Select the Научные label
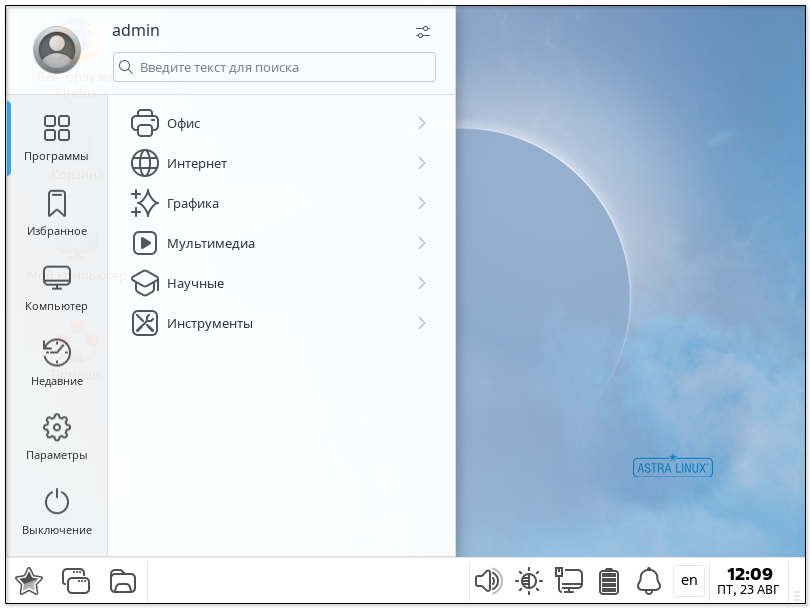Image resolution: width=810 pixels, height=608 pixels. click(195, 284)
